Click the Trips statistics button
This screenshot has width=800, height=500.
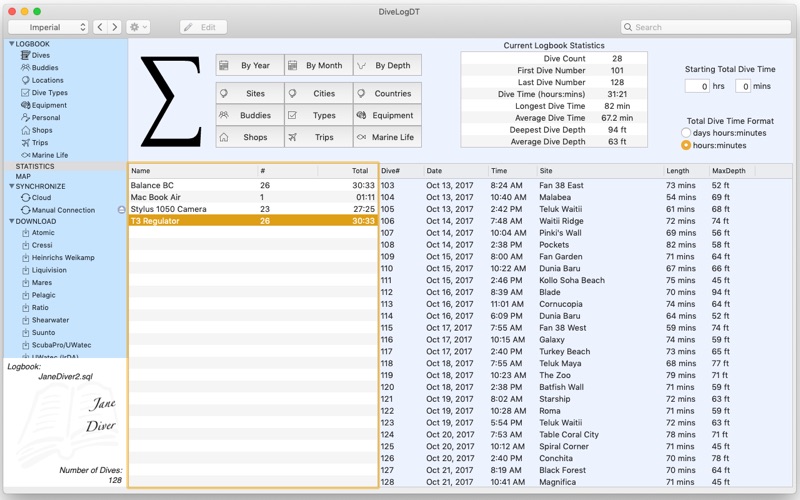click(x=318, y=138)
